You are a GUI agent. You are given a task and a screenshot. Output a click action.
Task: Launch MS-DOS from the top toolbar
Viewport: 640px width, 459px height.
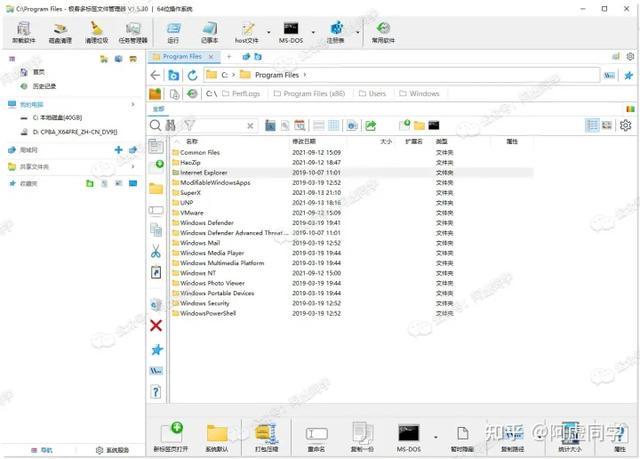coord(291,32)
